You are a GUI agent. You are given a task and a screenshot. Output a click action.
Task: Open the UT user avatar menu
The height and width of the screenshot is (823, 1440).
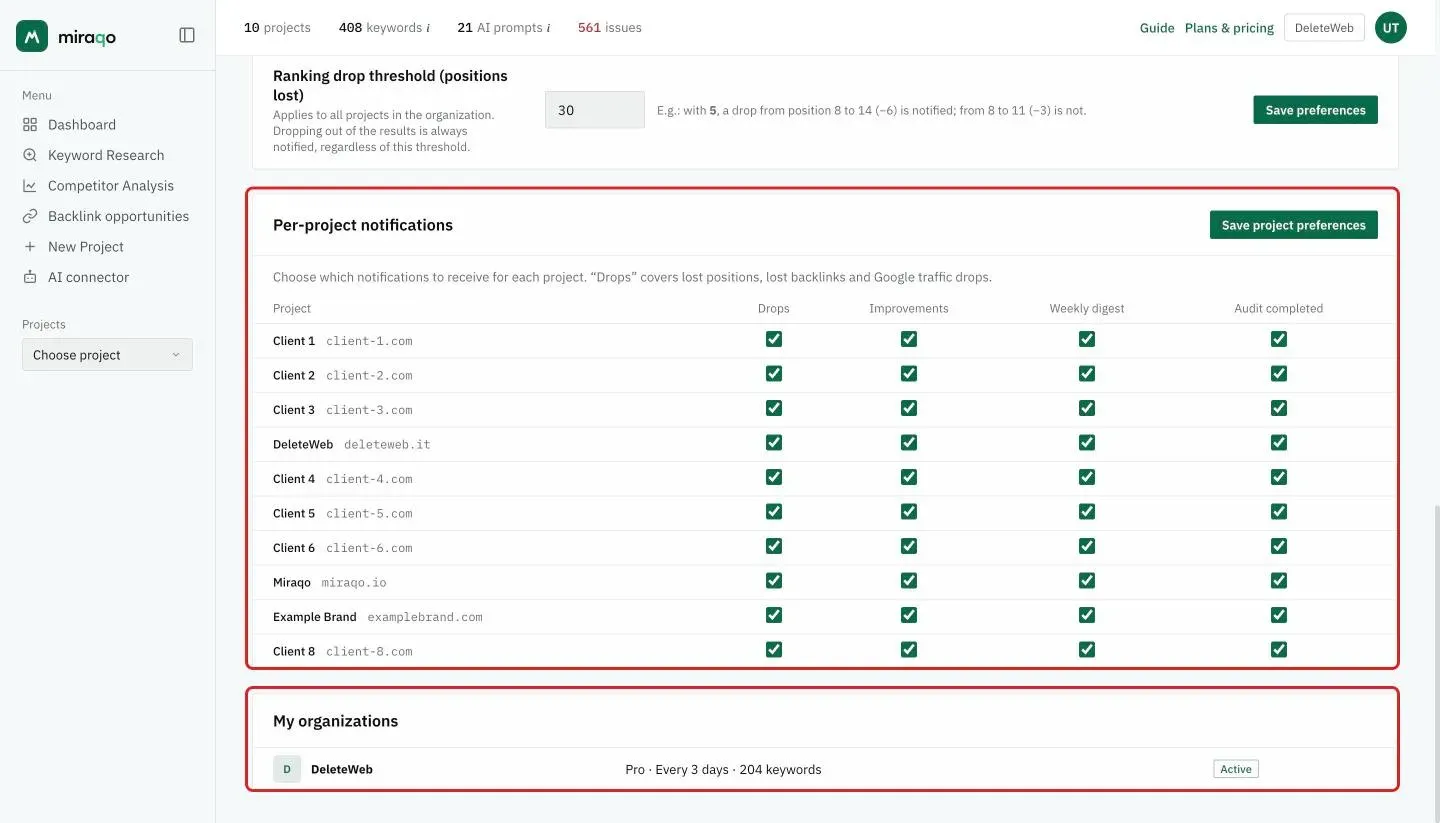1390,28
